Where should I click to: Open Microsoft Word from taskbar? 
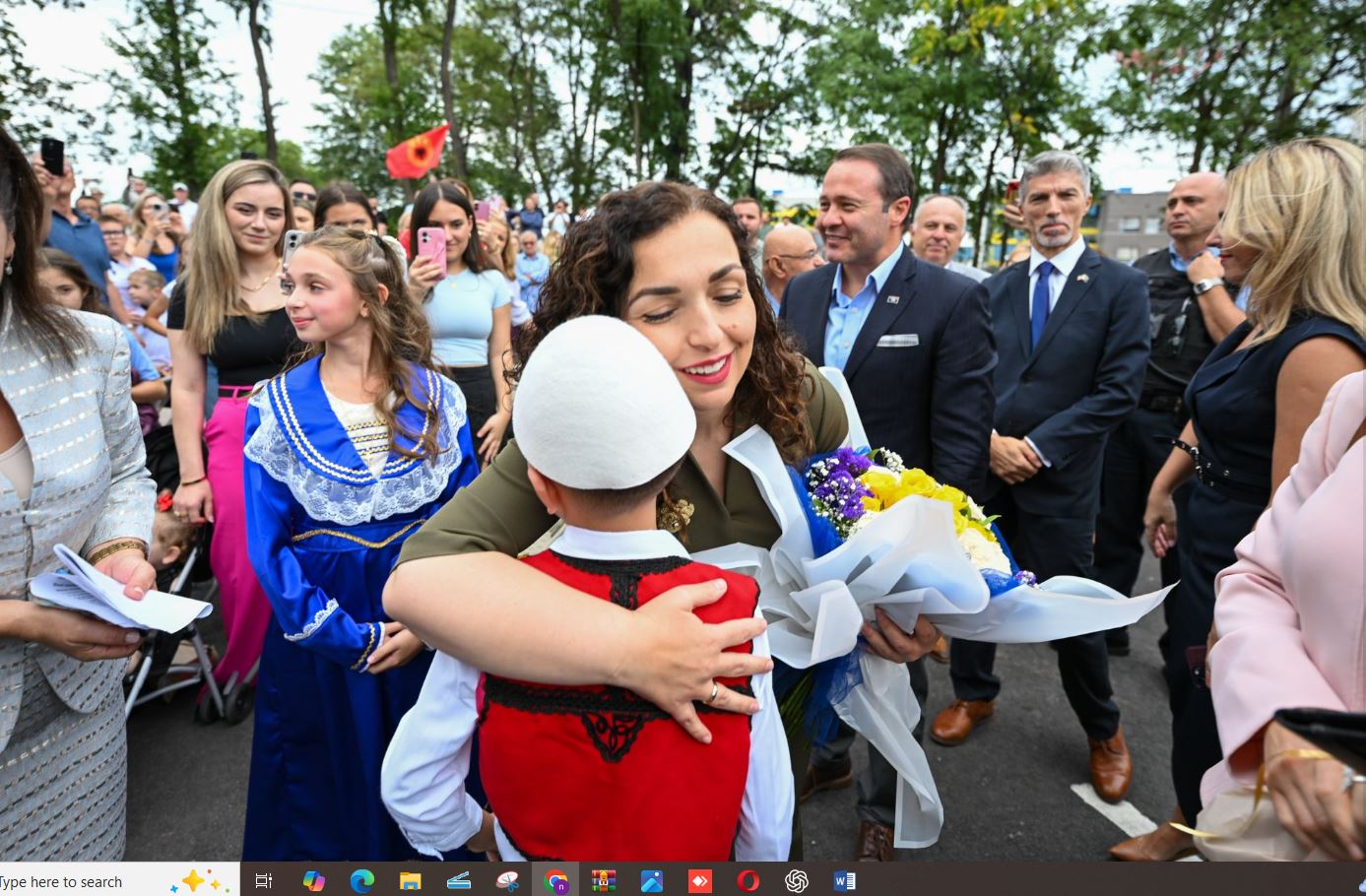tap(844, 881)
